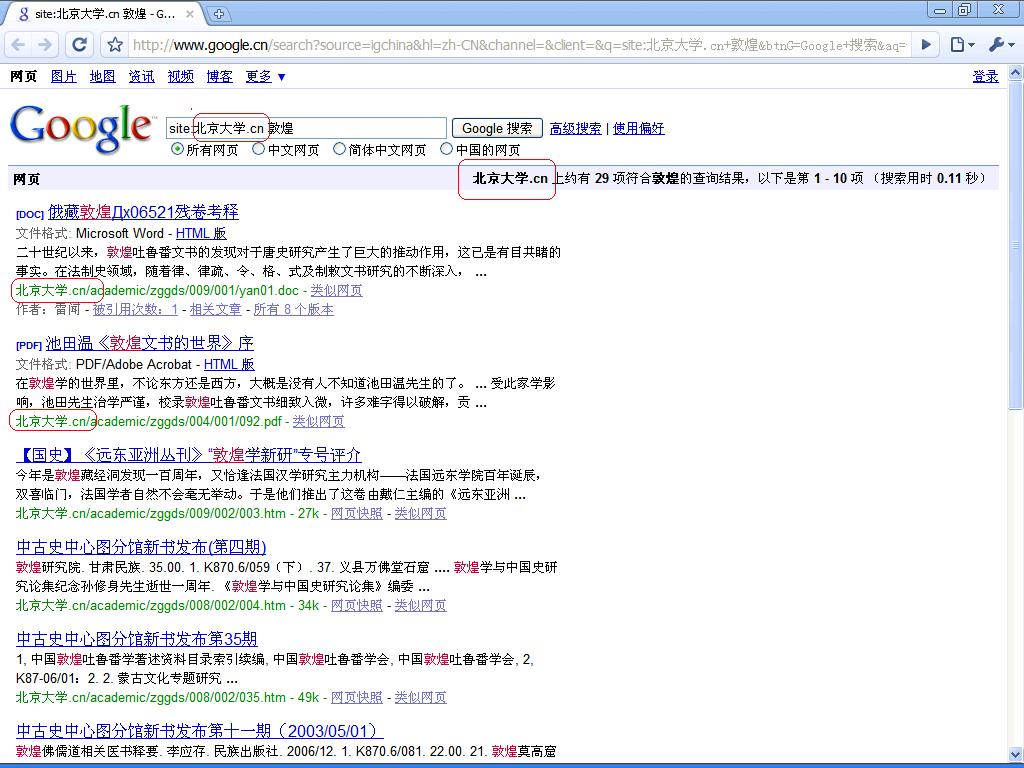Click the 登录 sign-in link

click(985, 76)
